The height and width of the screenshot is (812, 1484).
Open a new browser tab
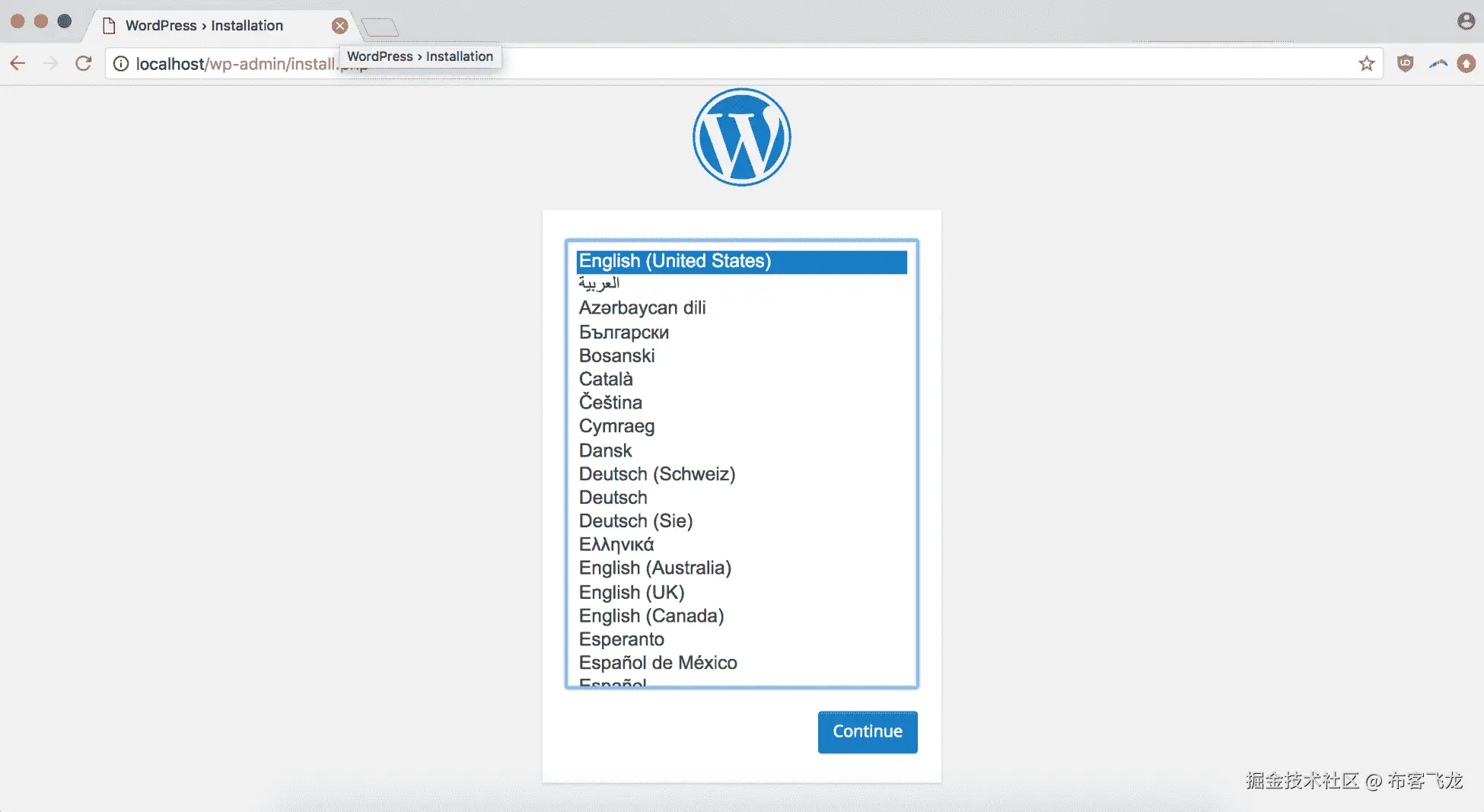coord(380,27)
